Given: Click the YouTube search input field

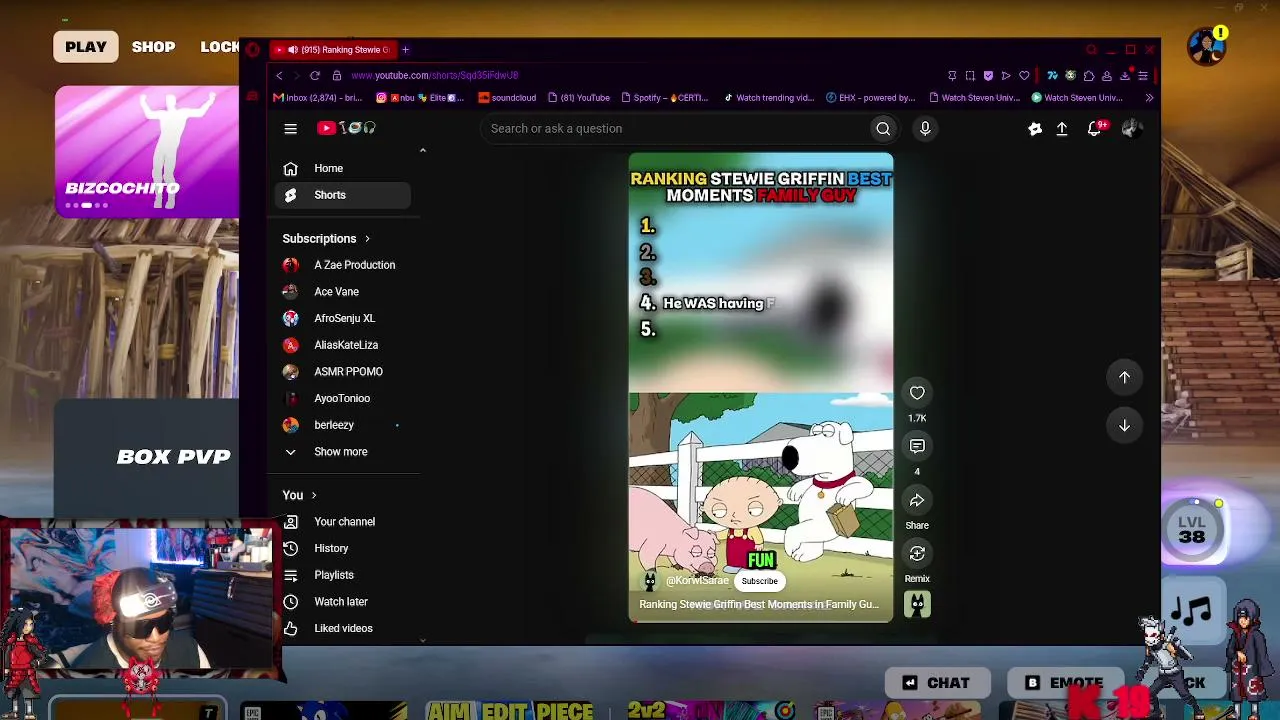Looking at the screenshot, I should 676,128.
